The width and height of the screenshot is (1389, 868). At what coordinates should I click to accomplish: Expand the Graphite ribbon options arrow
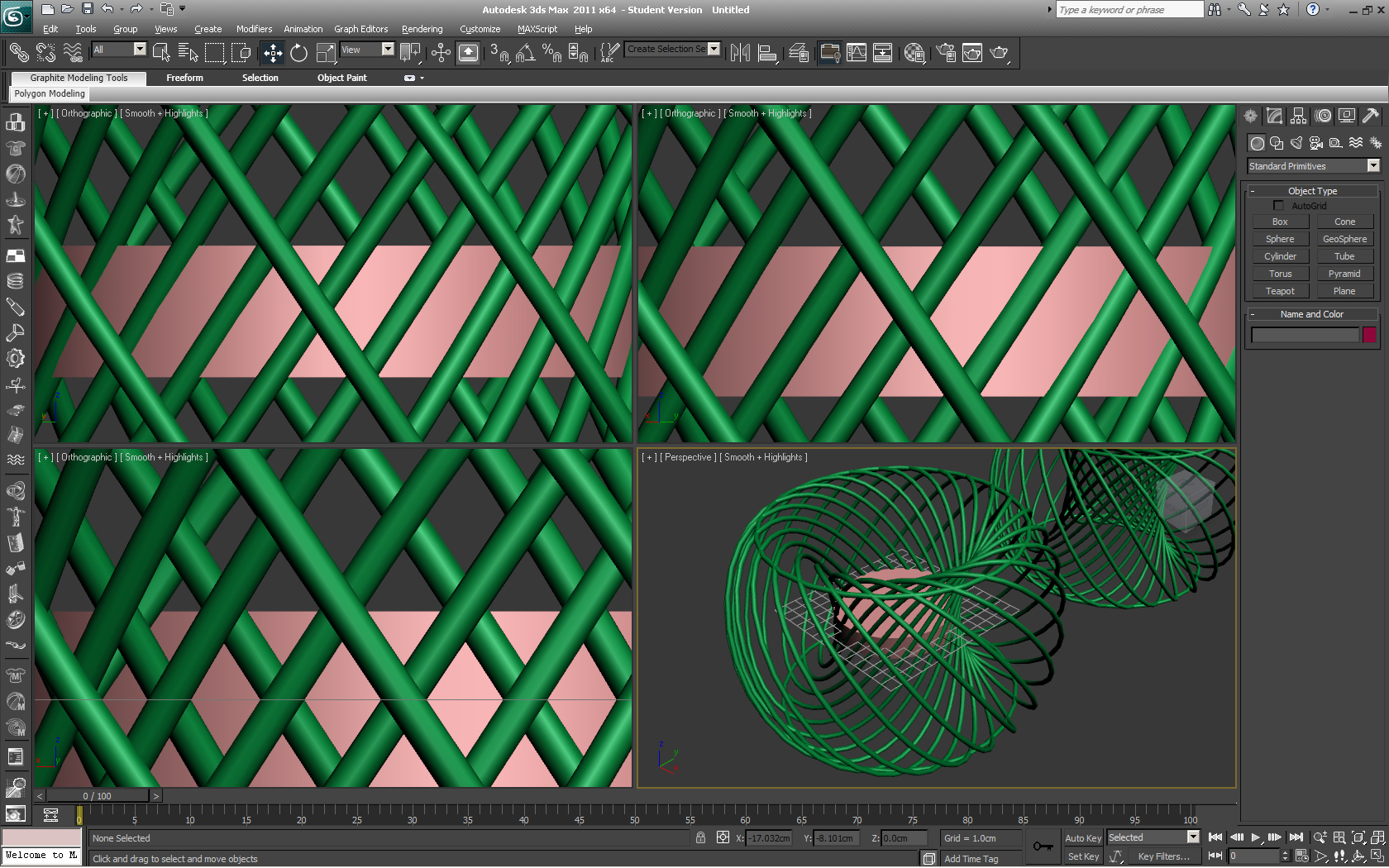(x=422, y=78)
